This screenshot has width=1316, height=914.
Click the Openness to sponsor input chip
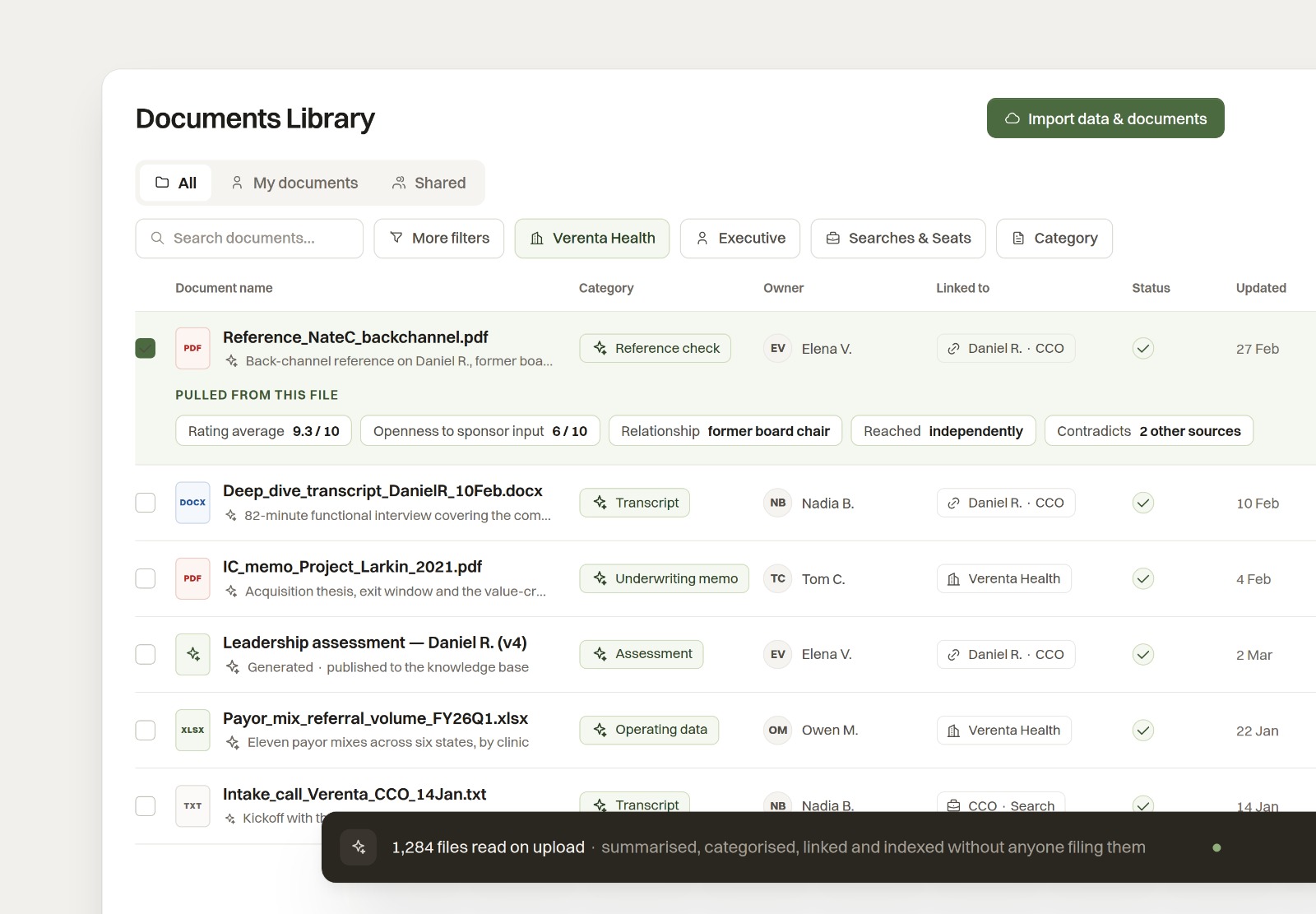480,431
